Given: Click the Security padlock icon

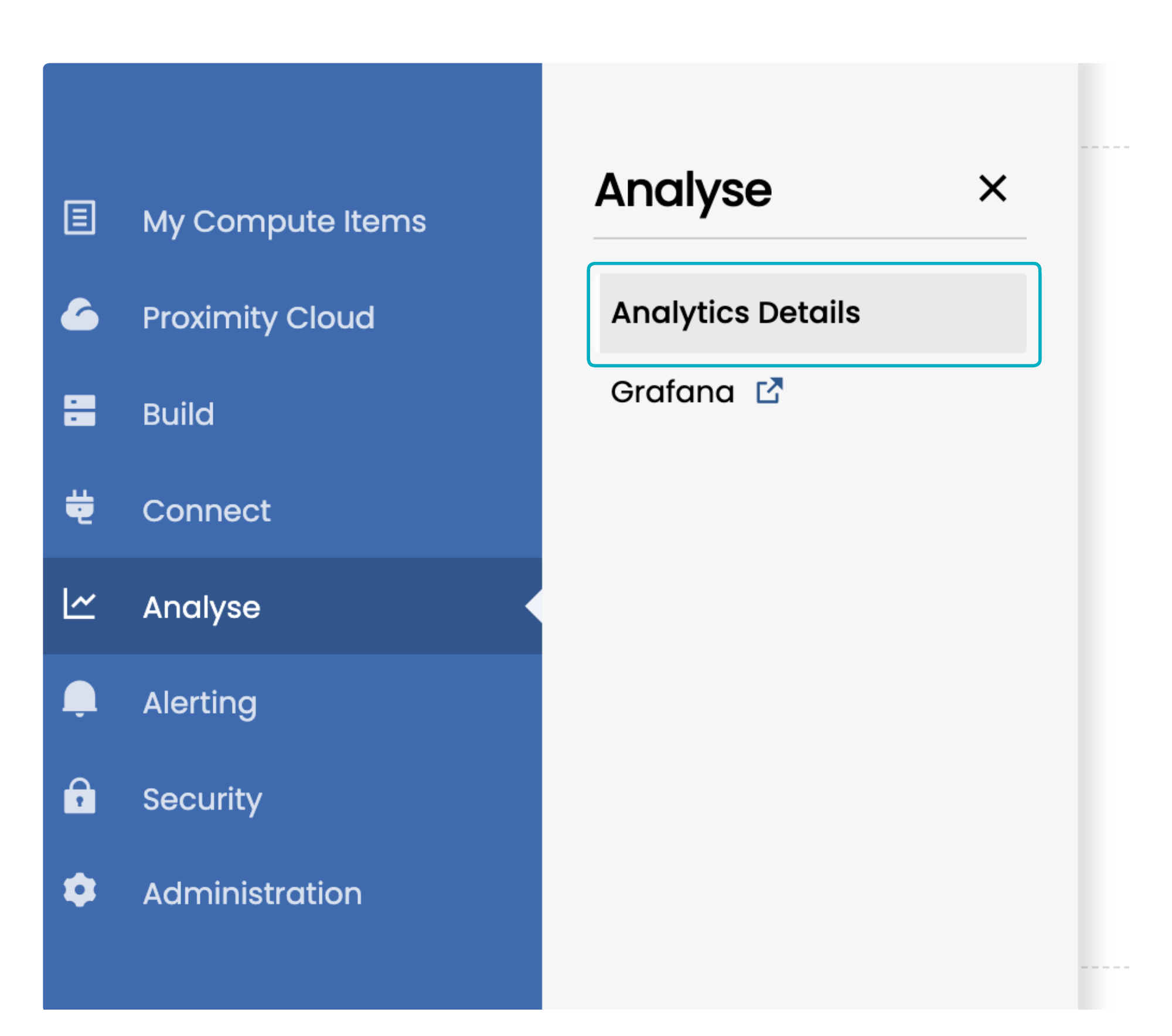Looking at the screenshot, I should coord(80,796).
